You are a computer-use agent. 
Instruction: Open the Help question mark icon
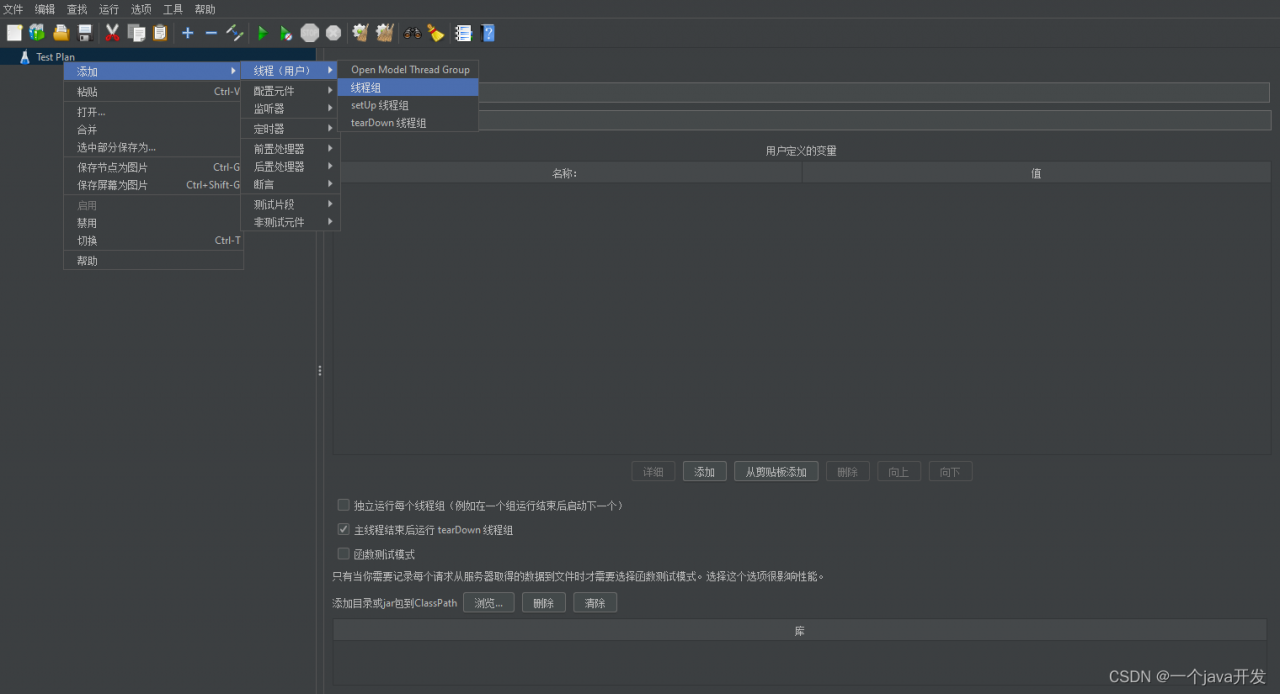click(488, 33)
